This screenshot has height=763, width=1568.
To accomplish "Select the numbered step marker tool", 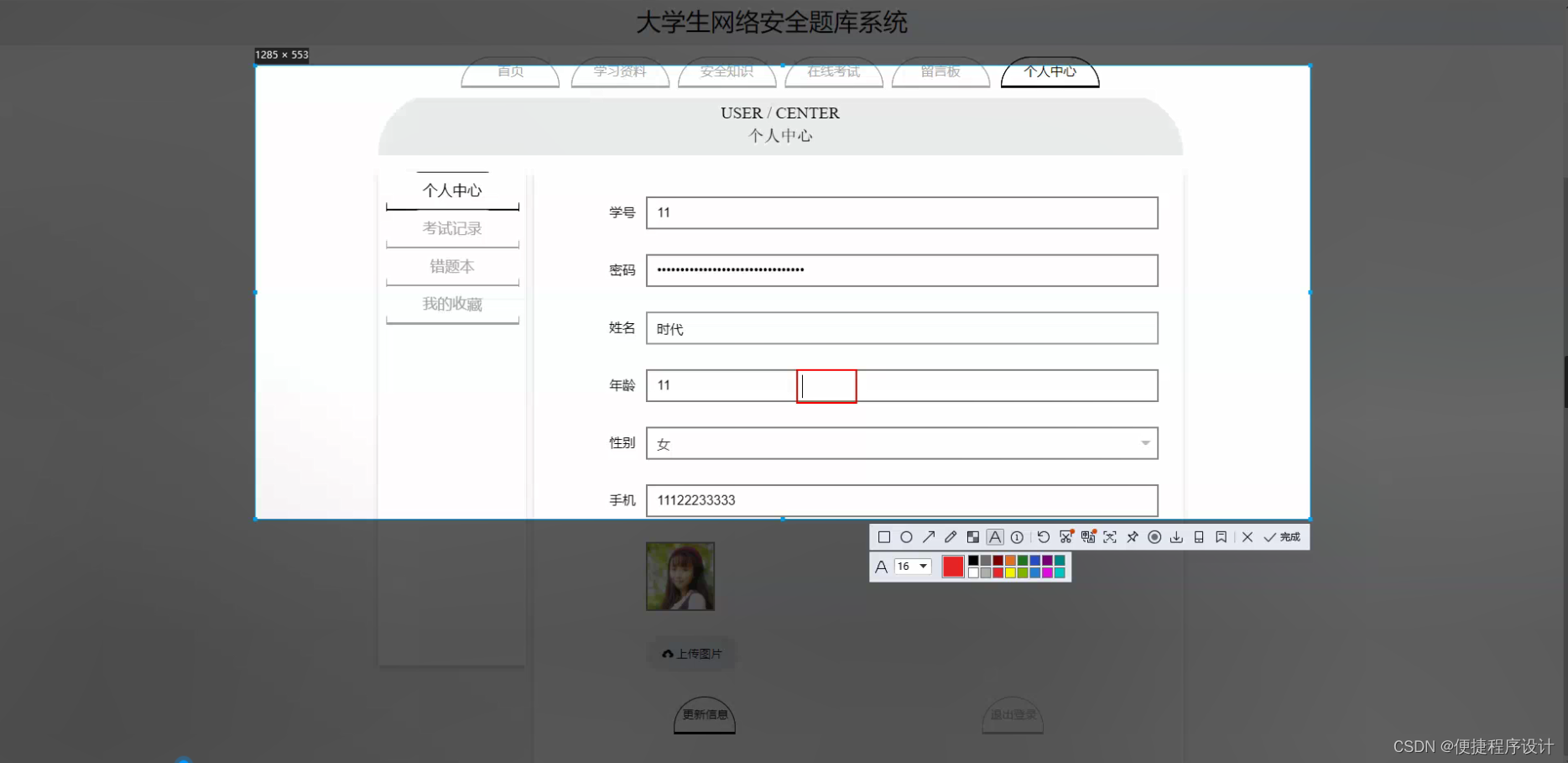I will [x=1018, y=537].
